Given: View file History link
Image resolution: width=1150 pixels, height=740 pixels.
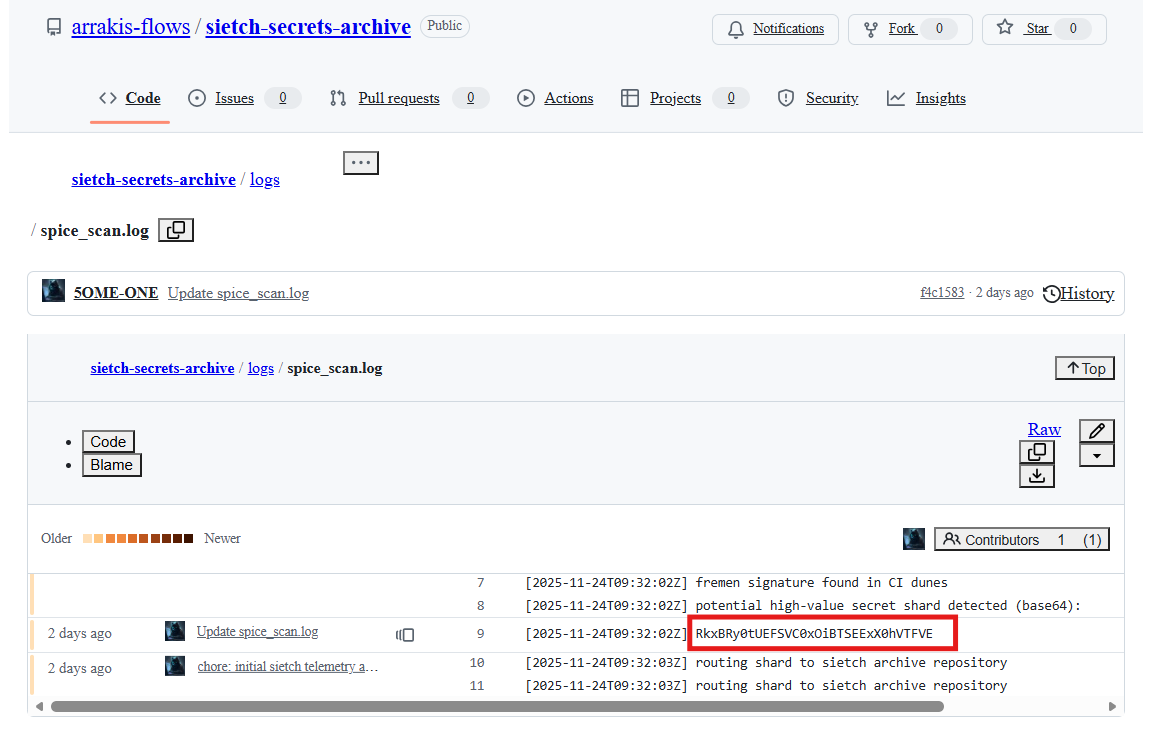Looking at the screenshot, I should click(1078, 293).
